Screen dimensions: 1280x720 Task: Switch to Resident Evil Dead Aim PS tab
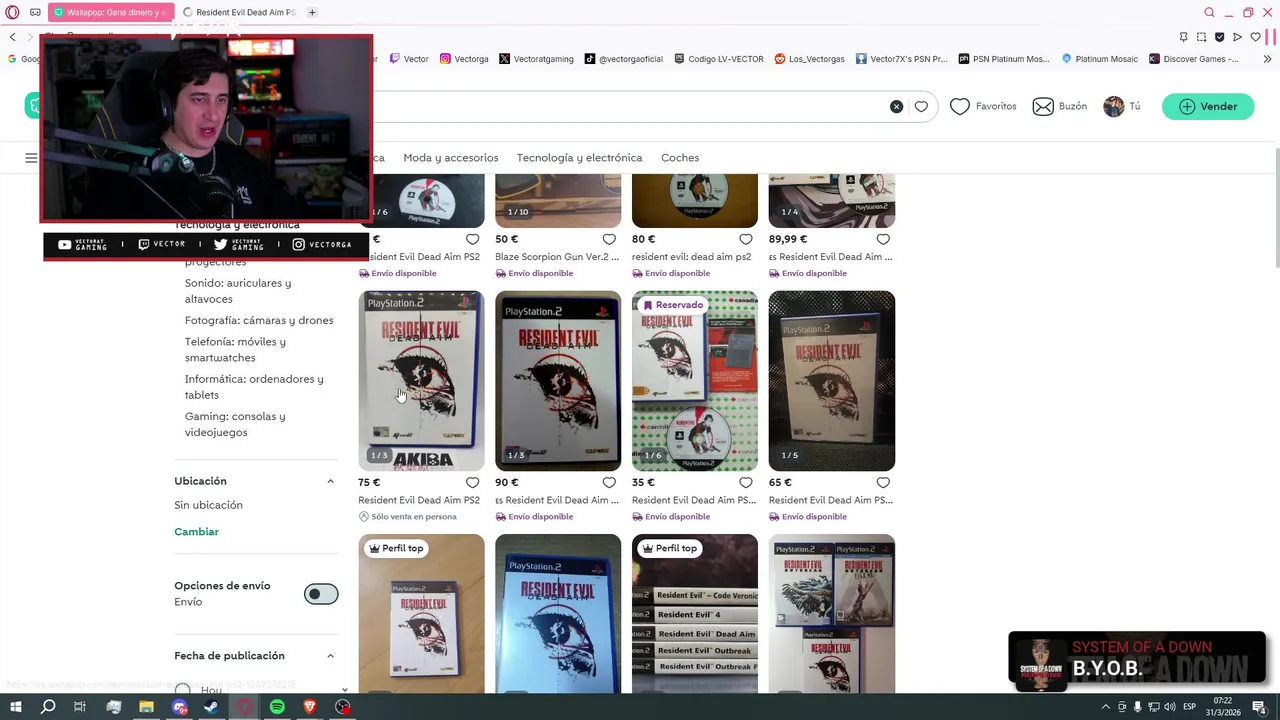pos(240,12)
